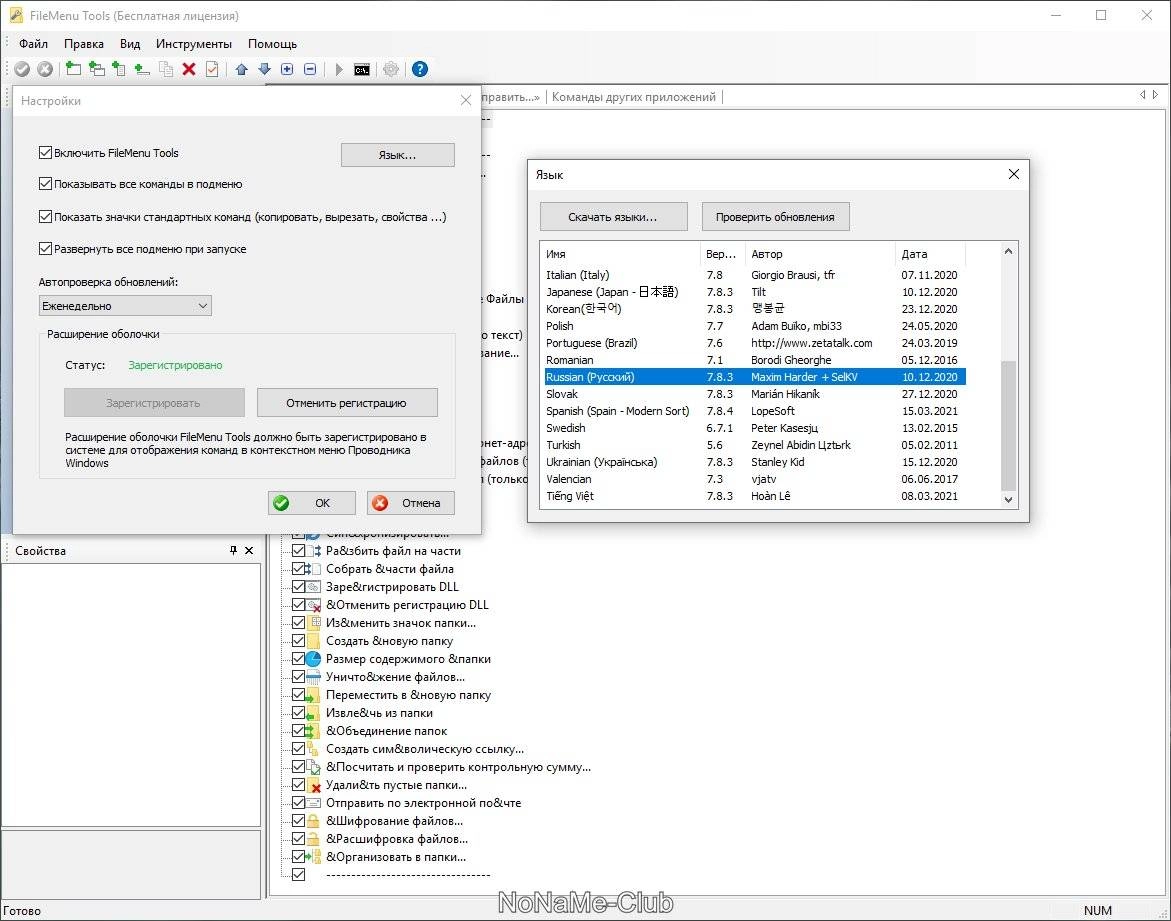Toggle the Включить FileMenu Tools checkbox
This screenshot has width=1171, height=921.
[46, 152]
